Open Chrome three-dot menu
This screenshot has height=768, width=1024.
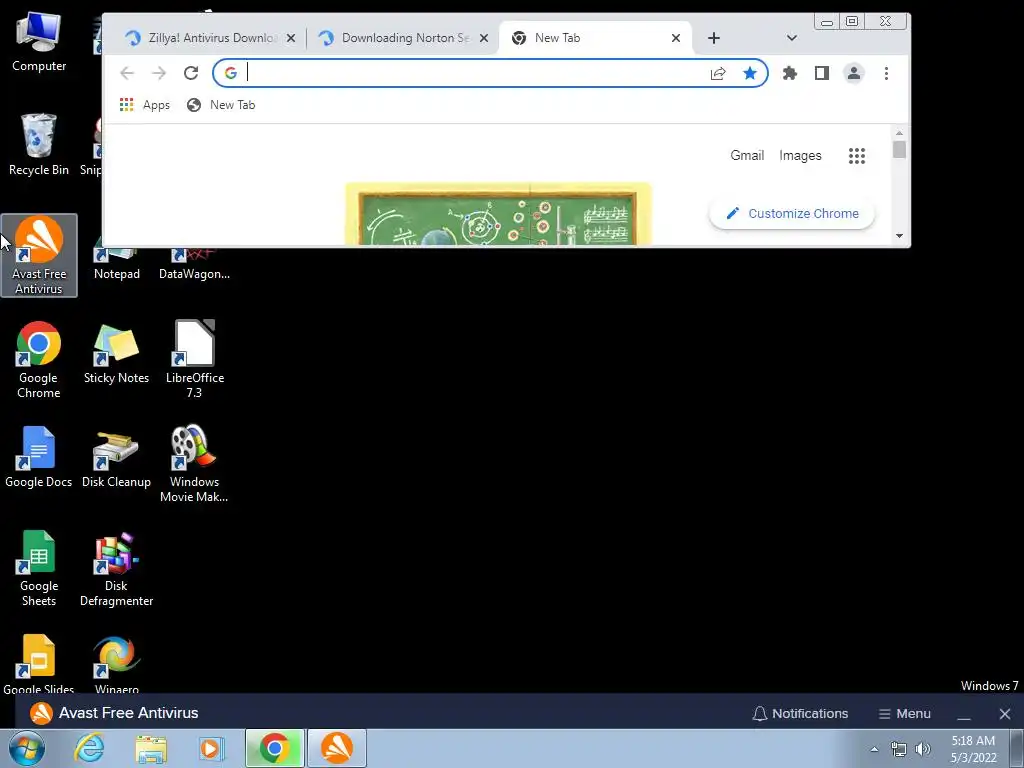click(x=886, y=73)
